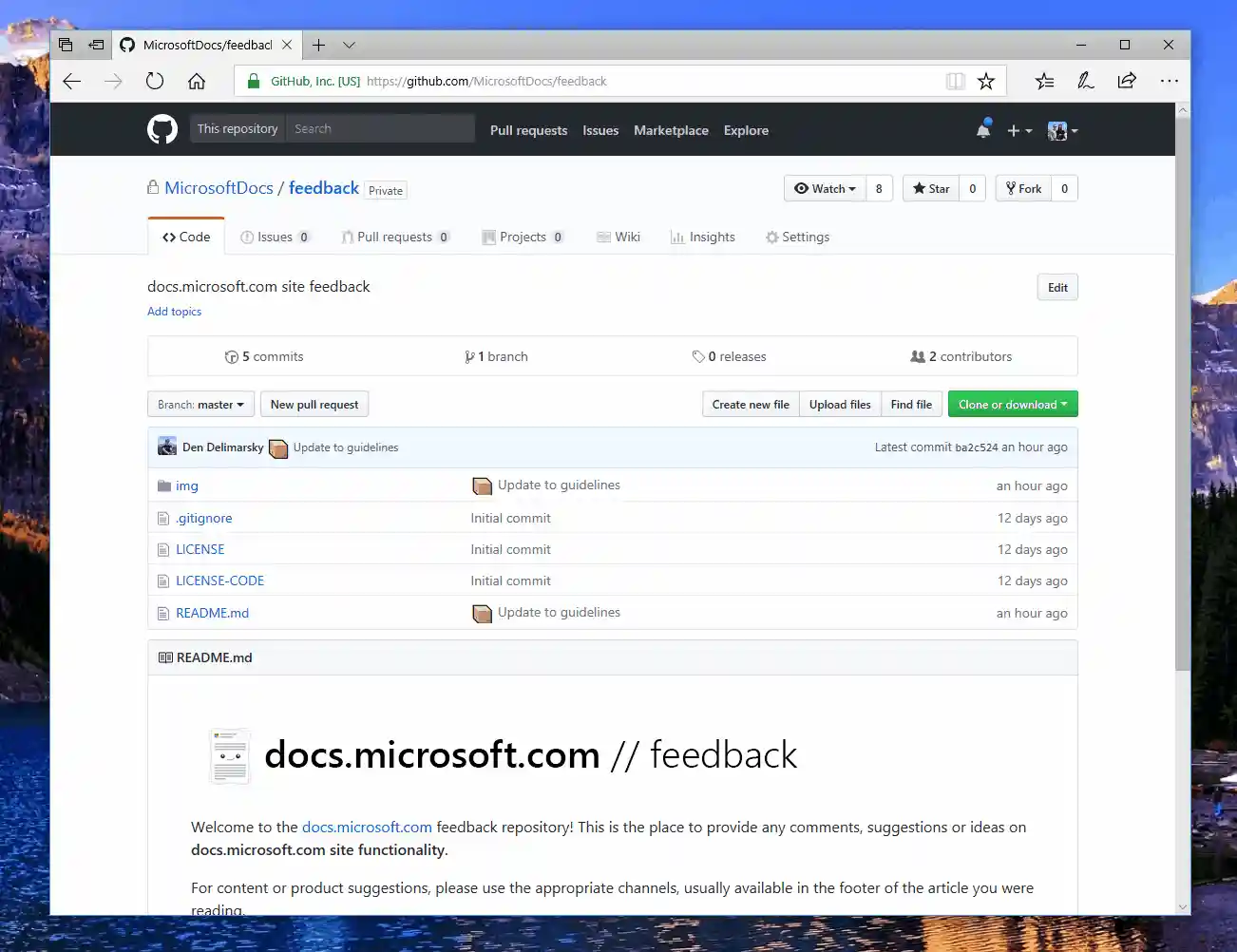Open the README.md file link
This screenshot has height=952, width=1237.
[212, 613]
